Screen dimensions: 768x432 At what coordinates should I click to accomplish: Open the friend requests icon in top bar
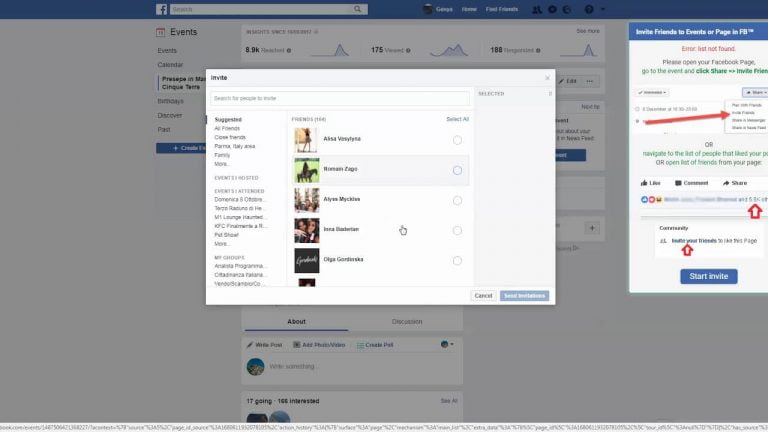point(537,9)
